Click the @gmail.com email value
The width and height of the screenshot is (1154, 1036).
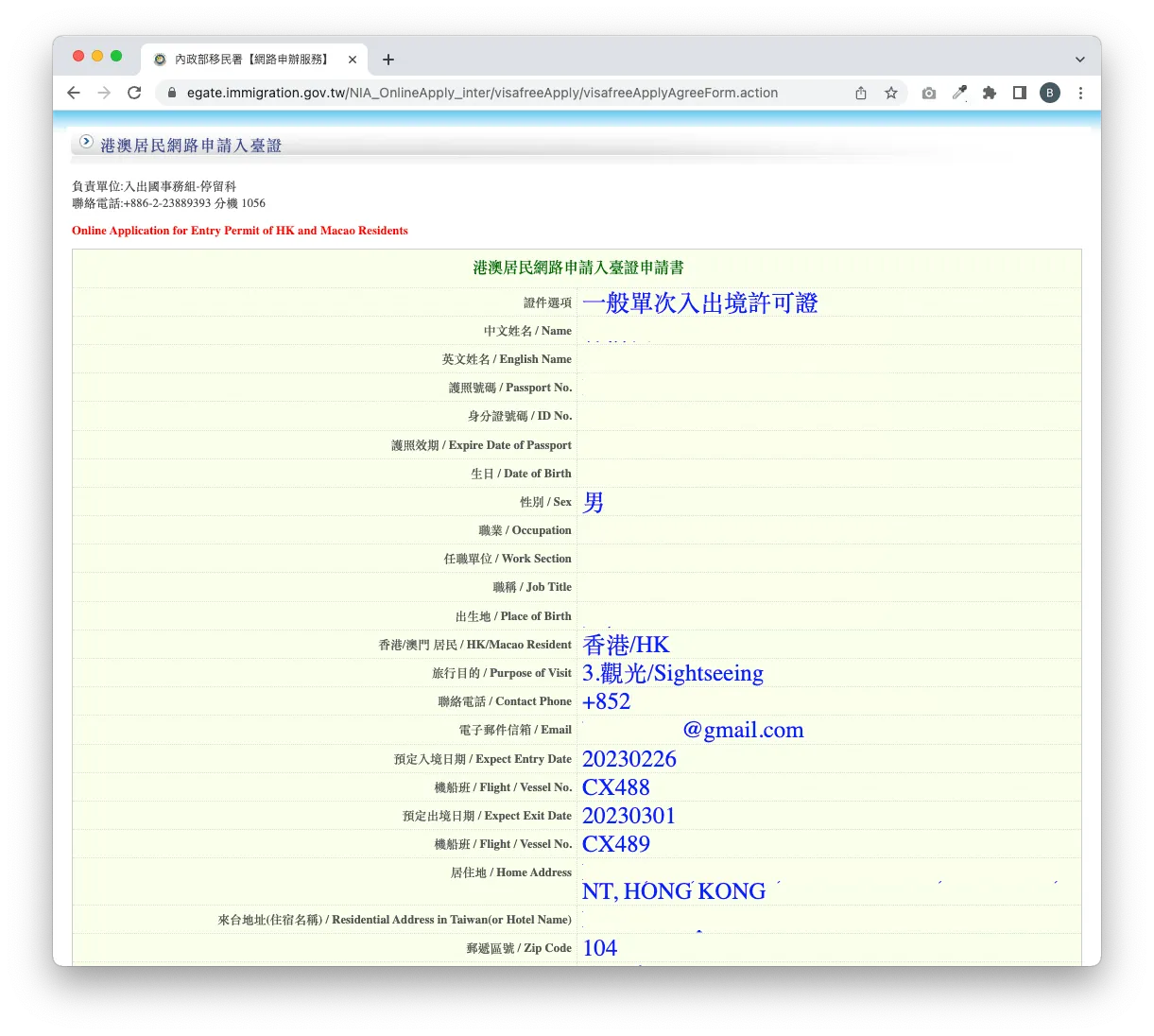point(744,730)
